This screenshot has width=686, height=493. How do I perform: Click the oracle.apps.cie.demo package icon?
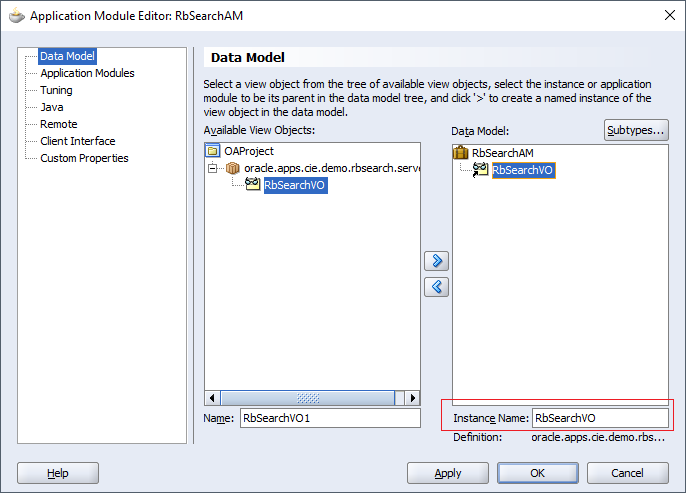click(x=232, y=168)
